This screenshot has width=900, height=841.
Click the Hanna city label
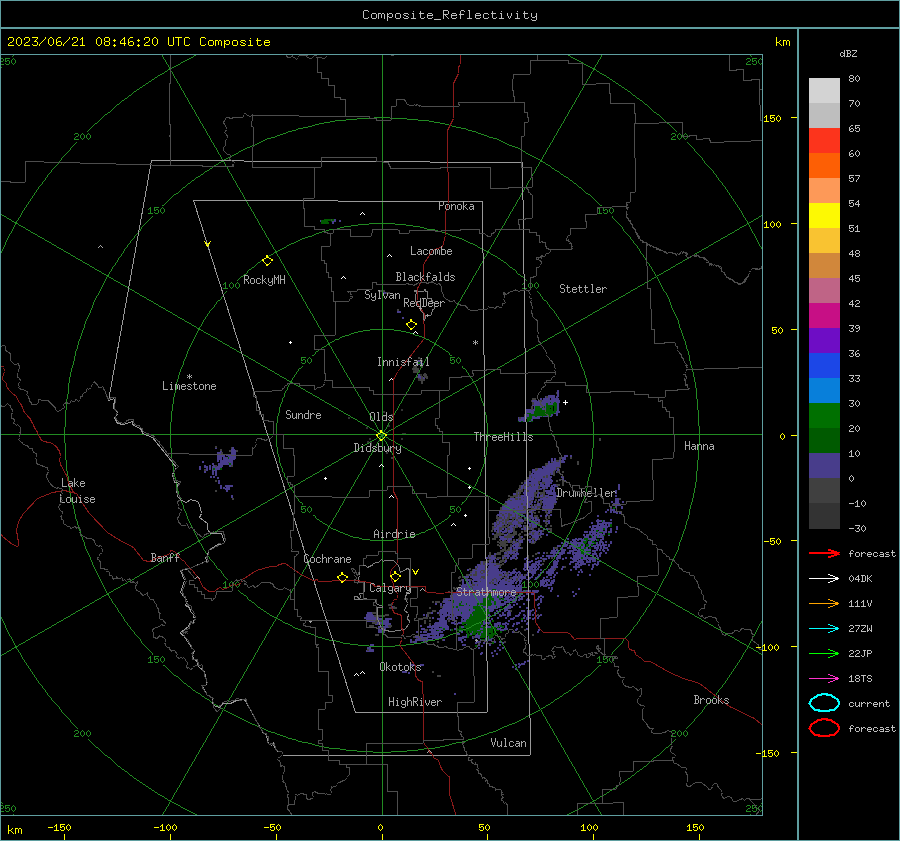699,446
